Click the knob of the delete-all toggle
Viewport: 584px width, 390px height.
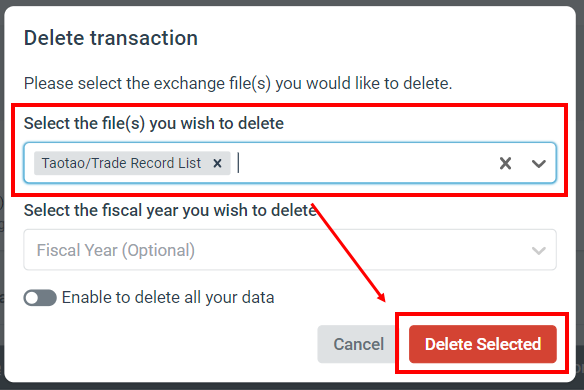32,298
